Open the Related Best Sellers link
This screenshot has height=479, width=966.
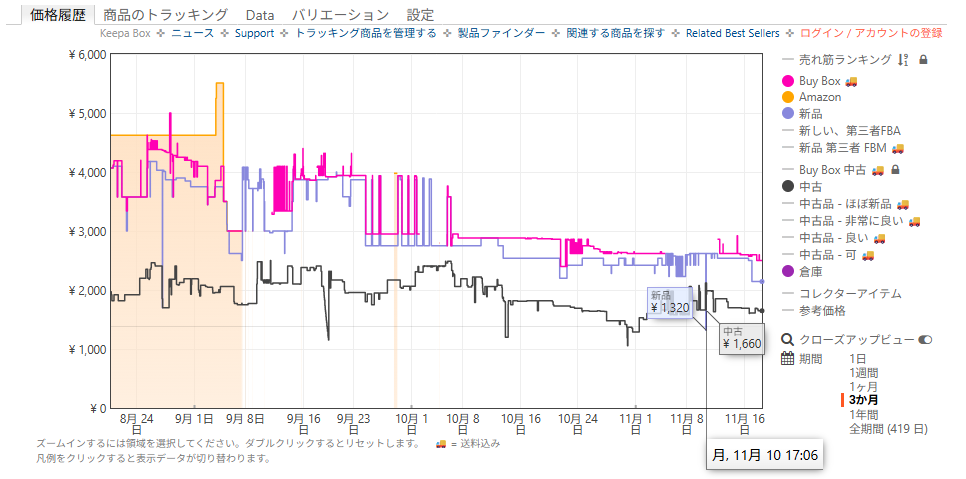click(x=733, y=33)
